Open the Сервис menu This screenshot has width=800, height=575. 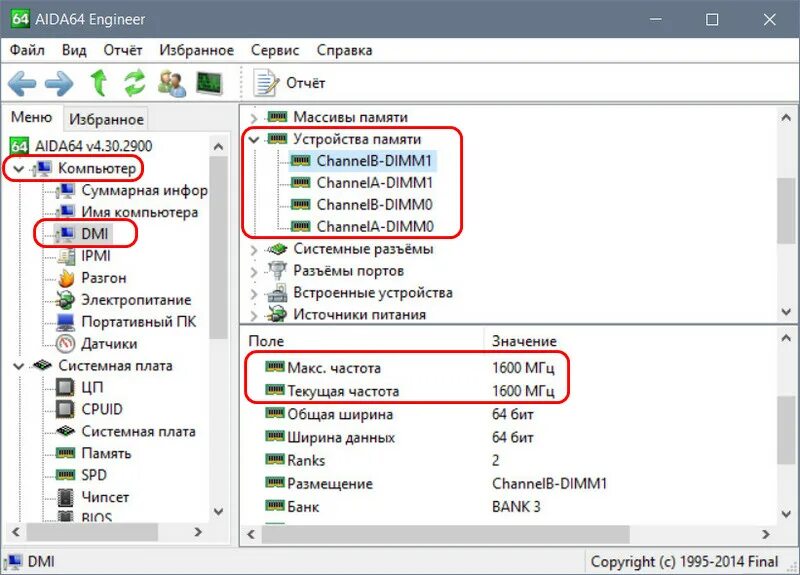pos(274,50)
